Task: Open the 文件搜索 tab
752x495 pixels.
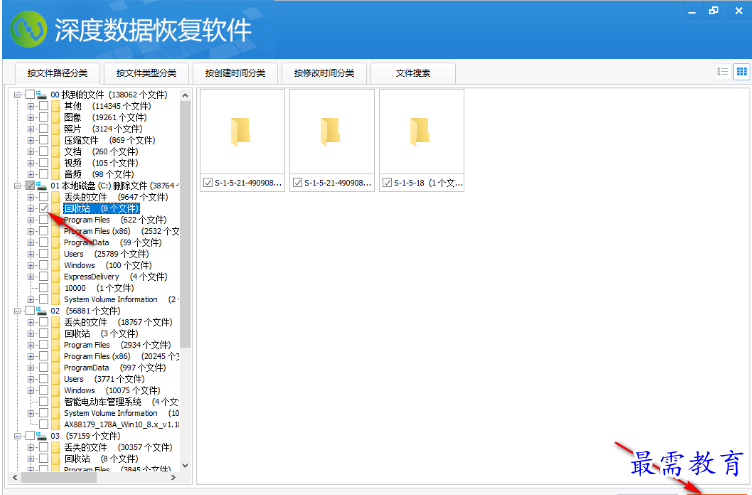Action: point(413,73)
